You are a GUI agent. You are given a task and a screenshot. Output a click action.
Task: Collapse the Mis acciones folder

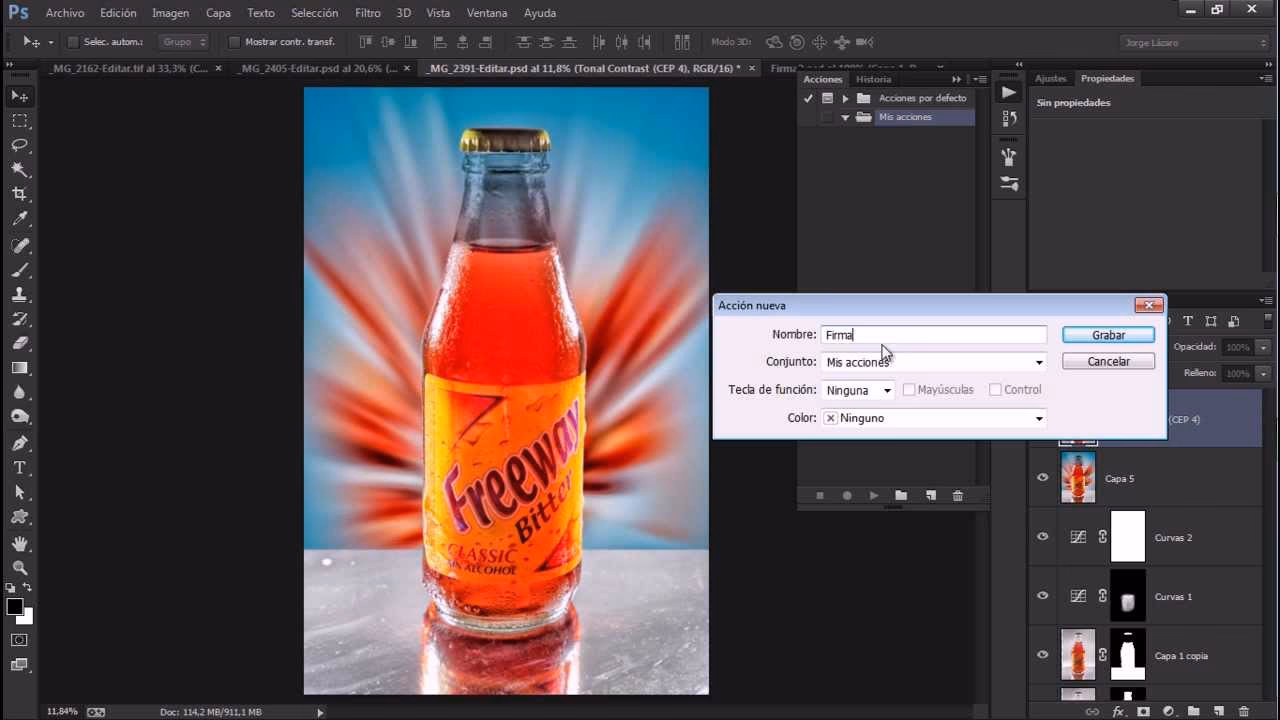[846, 117]
